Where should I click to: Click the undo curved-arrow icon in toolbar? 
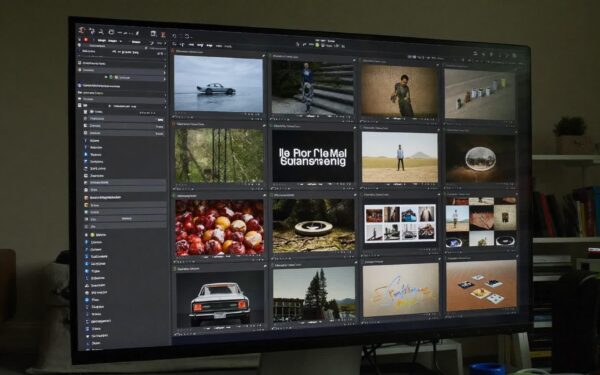pos(174,36)
